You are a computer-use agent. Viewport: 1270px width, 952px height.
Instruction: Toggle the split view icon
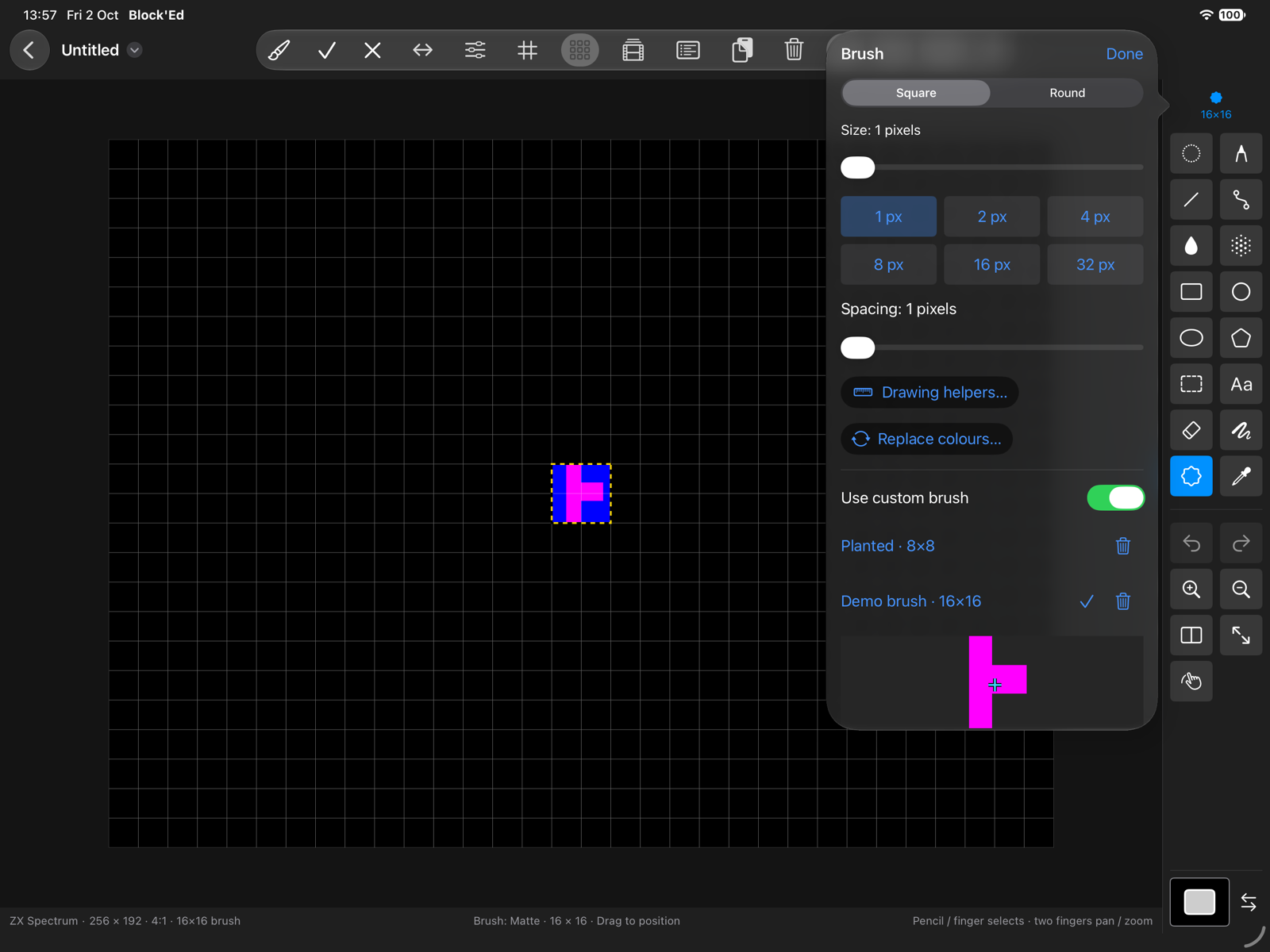coord(1191,635)
